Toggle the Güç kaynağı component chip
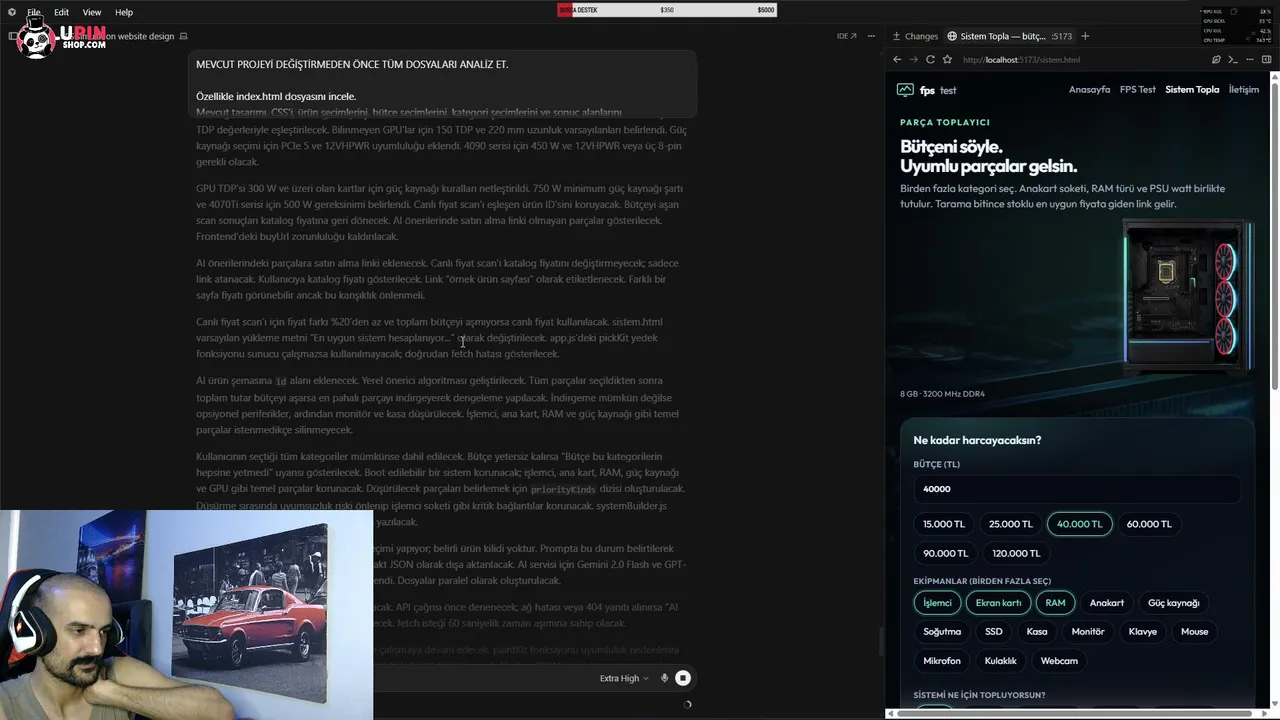The width and height of the screenshot is (1280, 720). click(x=1173, y=603)
